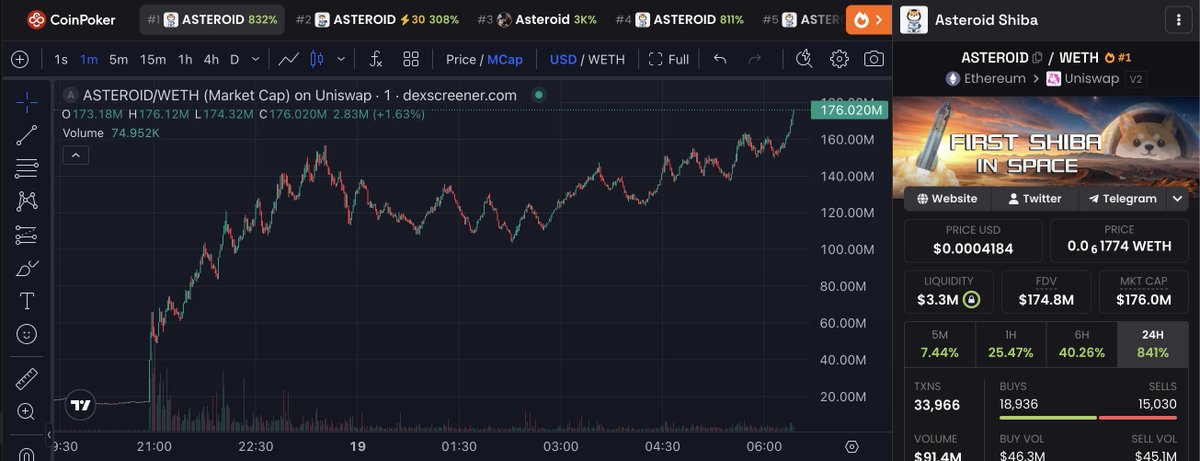Click the 176.020M current price label
1200x461 pixels.
coord(852,110)
